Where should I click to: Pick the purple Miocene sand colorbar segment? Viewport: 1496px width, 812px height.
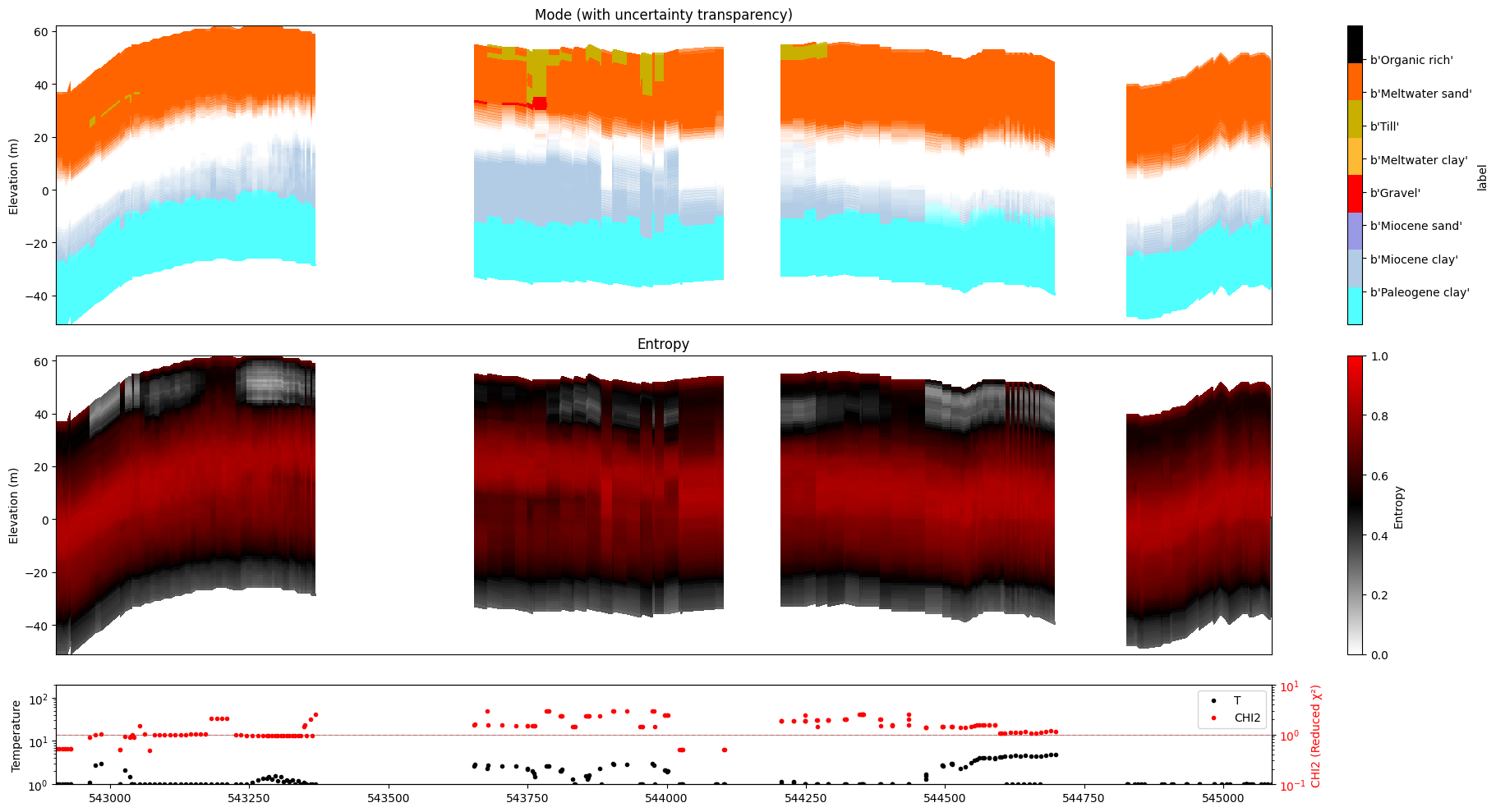[x=1355, y=231]
